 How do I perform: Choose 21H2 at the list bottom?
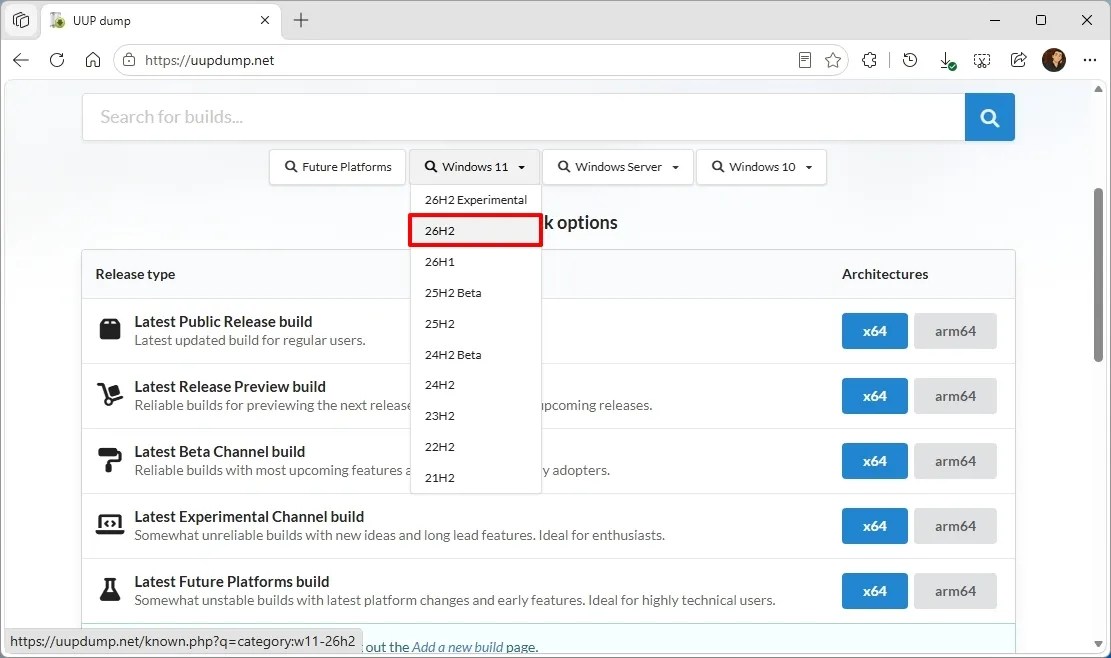coord(475,478)
